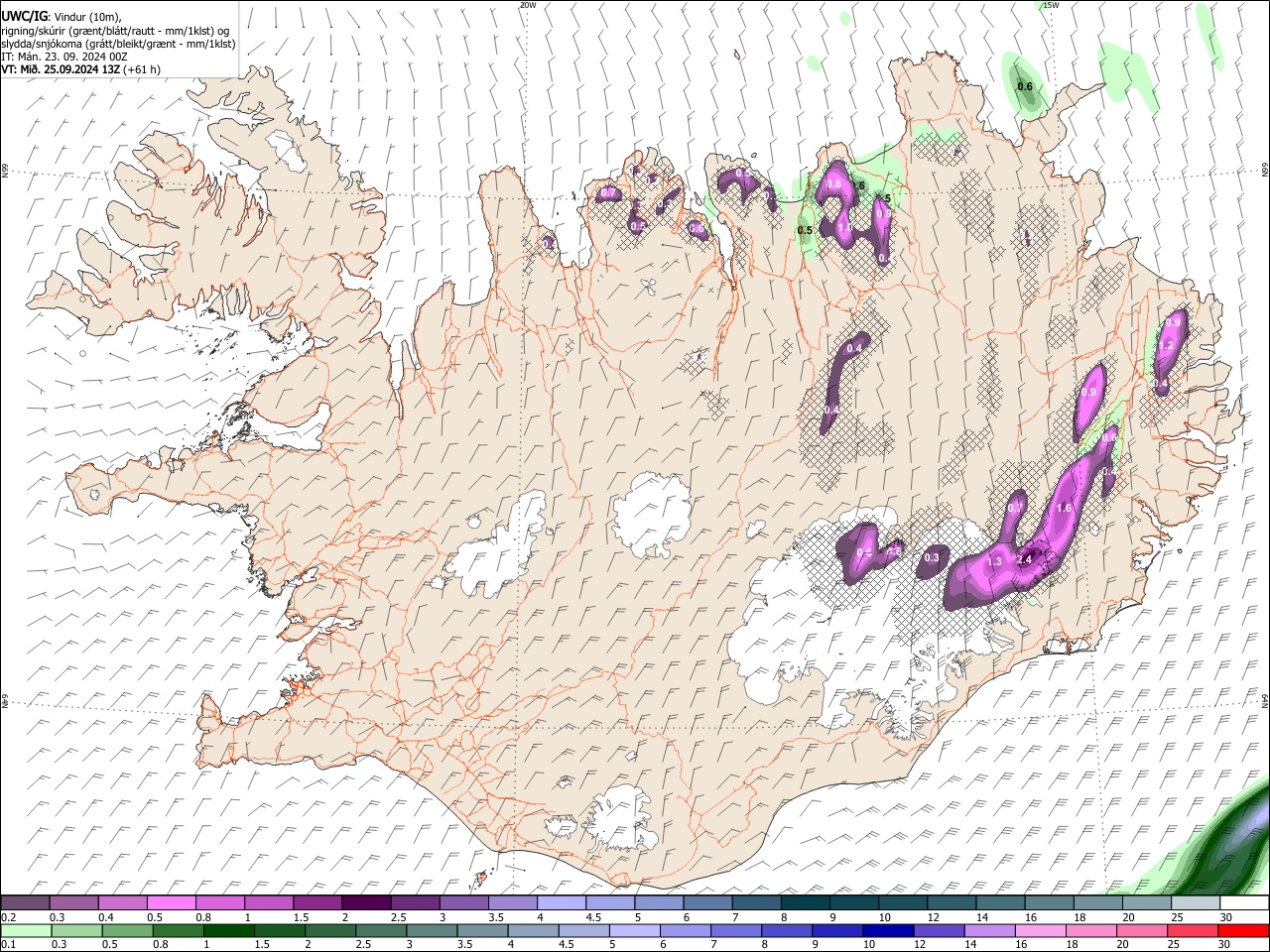
Task: Select the 'rigning/skúrir' legend description line
Action: (115, 31)
